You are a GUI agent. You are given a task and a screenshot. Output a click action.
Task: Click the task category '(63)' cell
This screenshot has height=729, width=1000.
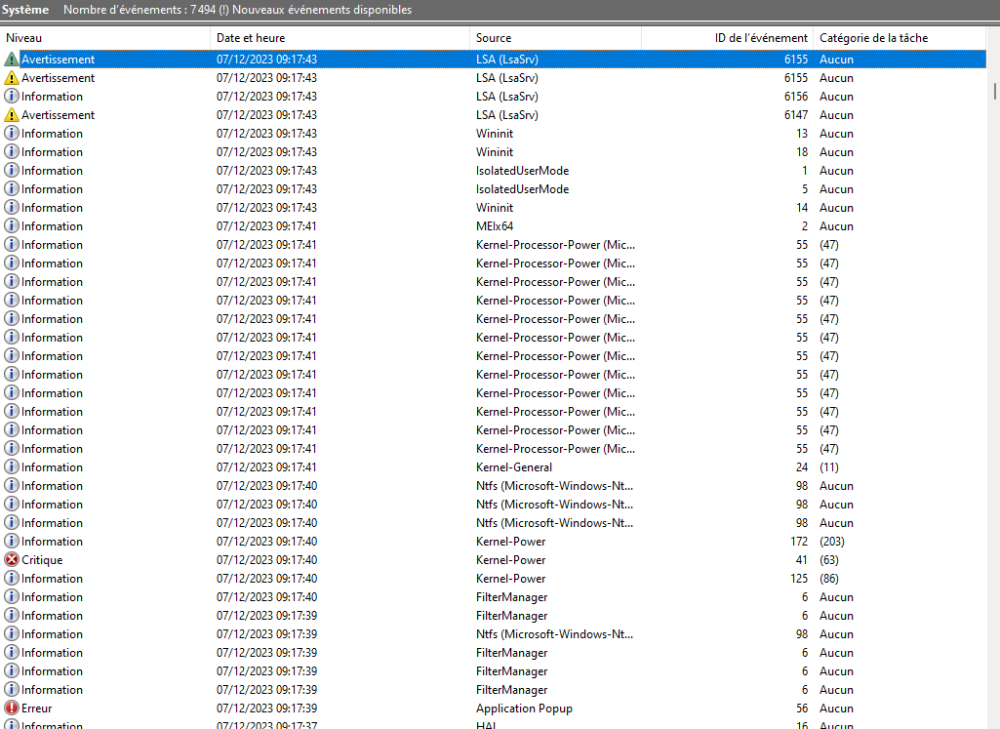point(829,560)
